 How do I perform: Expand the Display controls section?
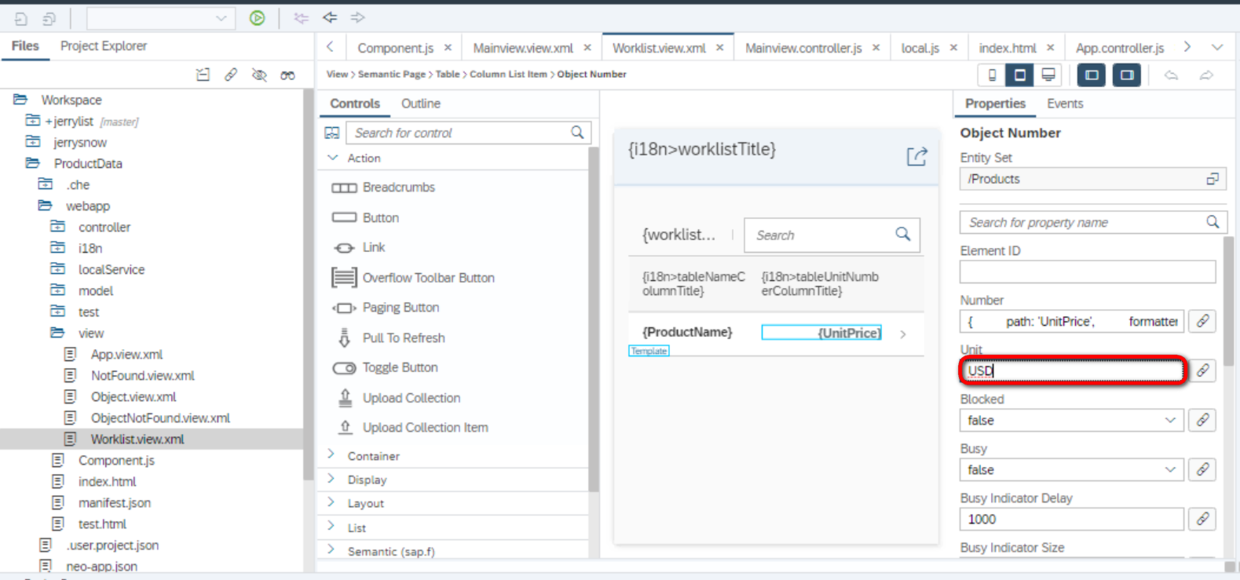tap(333, 479)
